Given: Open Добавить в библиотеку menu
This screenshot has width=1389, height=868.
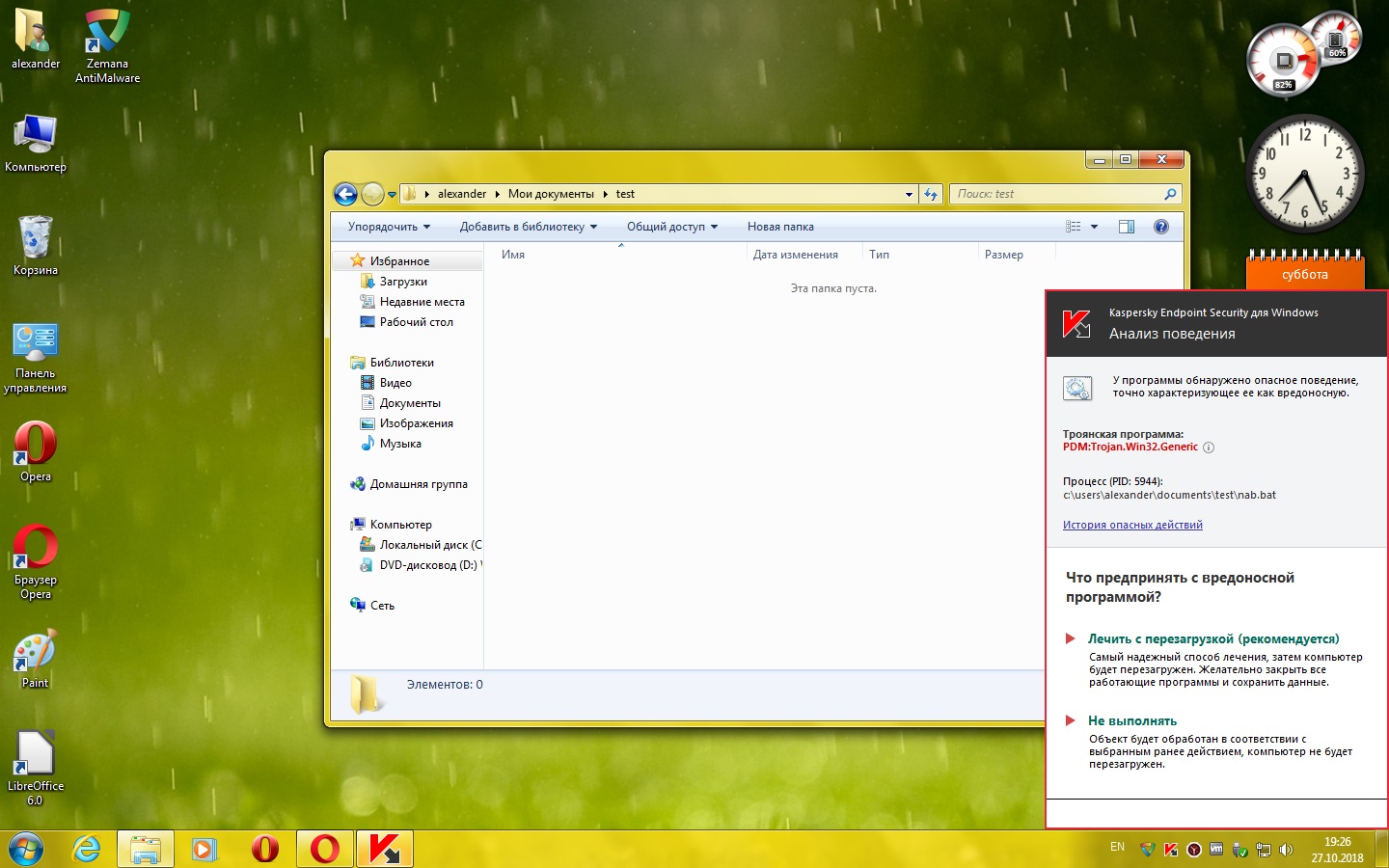Looking at the screenshot, I should (x=528, y=227).
